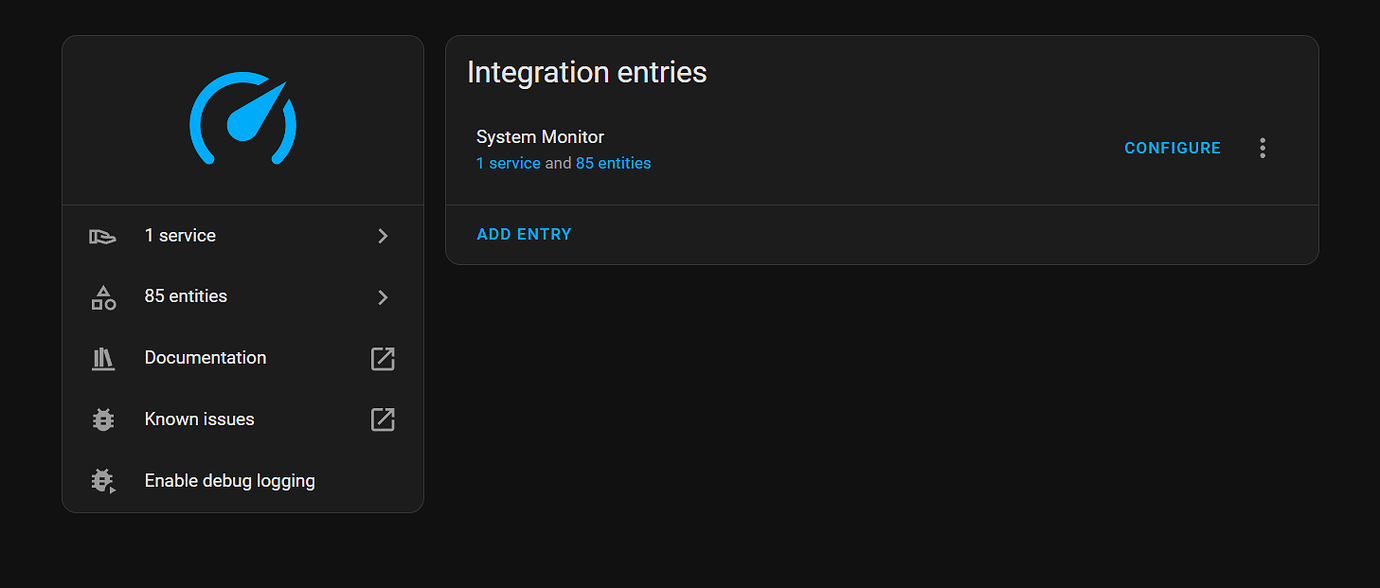
Task: Open the 1 service link under System Monitor
Action: pyautogui.click(x=508, y=162)
